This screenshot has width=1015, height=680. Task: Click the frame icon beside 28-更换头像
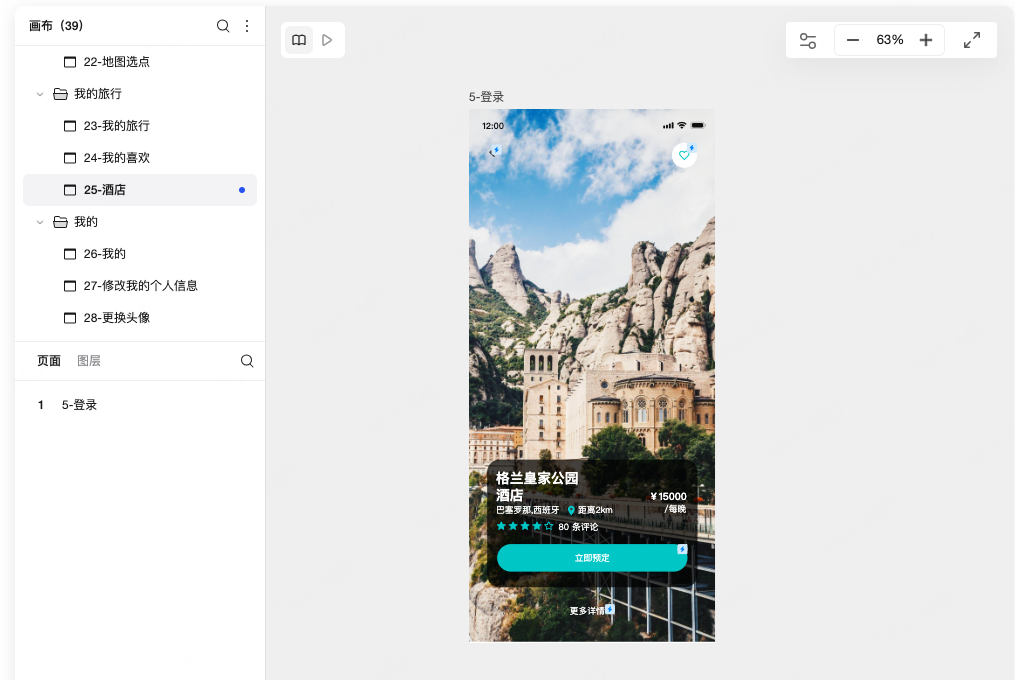click(x=70, y=318)
